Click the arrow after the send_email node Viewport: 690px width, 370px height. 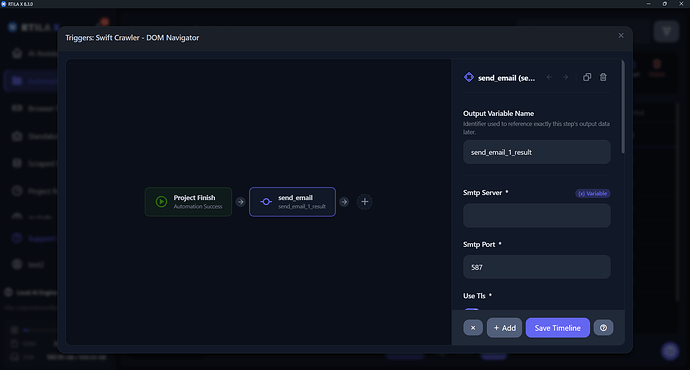pyautogui.click(x=344, y=202)
